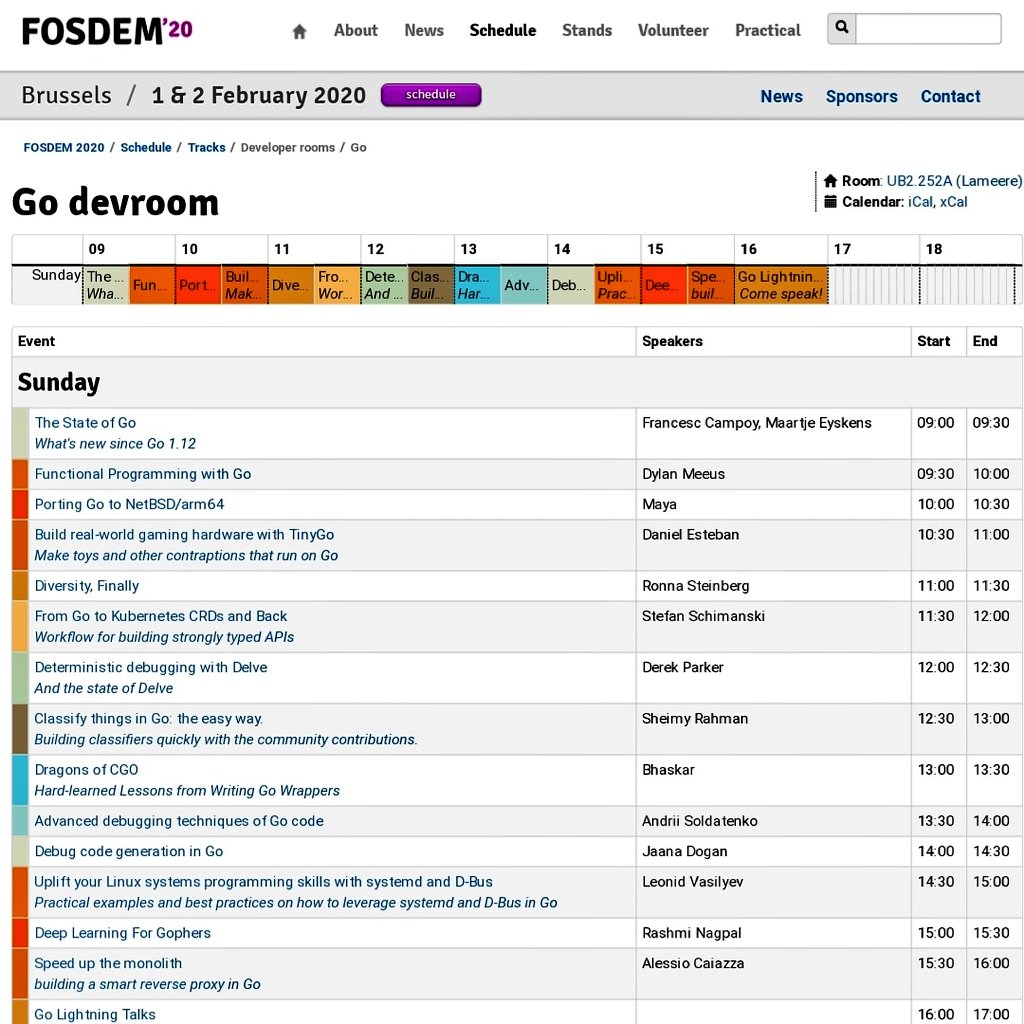Open 'Debug code generation in Go' talk

(129, 852)
